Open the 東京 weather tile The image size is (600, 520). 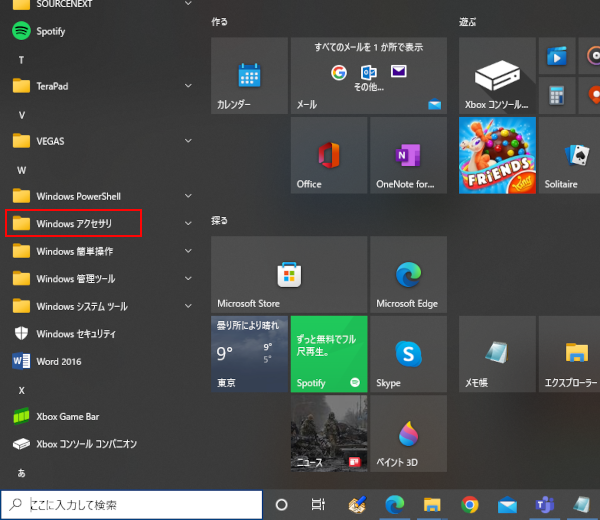249,354
